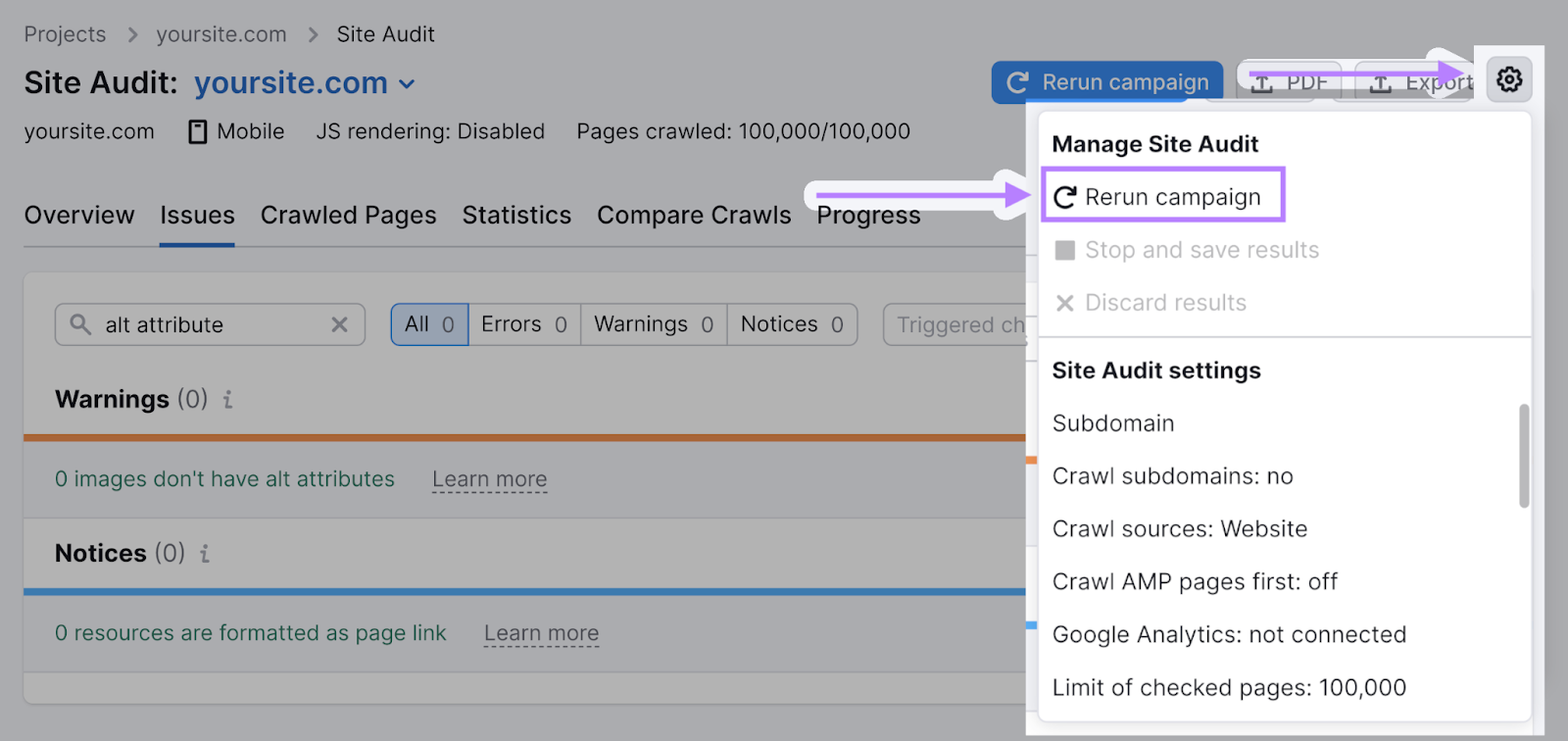Open the settings gear menu
The image size is (1568, 741).
click(1509, 79)
